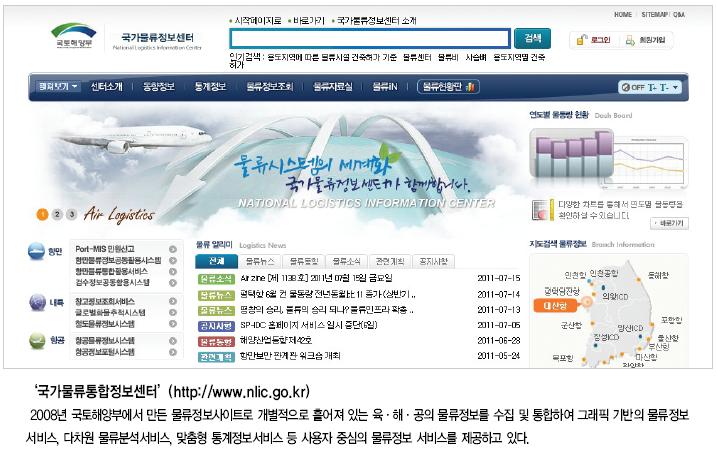Click the teal 검색 search button
This screenshot has height=459, width=716.
tap(532, 38)
